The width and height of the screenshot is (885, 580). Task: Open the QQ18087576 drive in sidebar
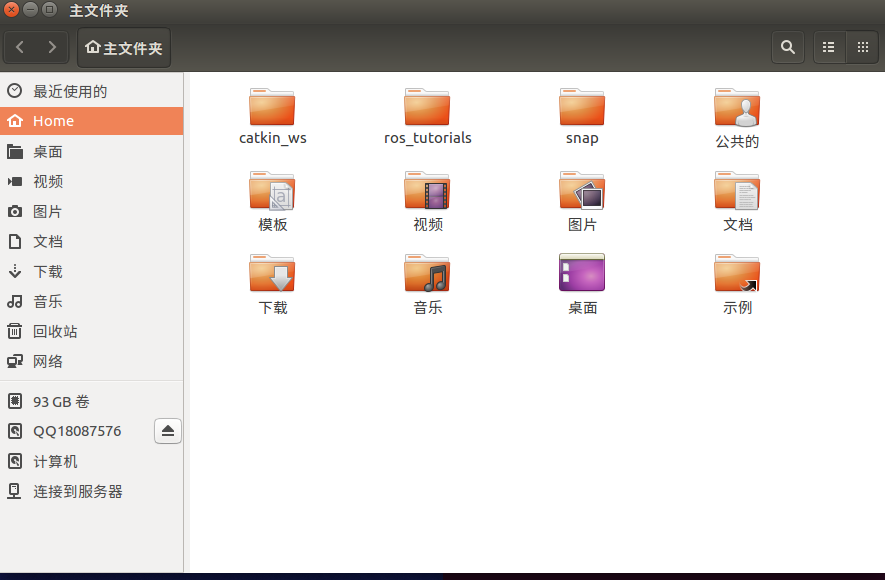(x=77, y=431)
